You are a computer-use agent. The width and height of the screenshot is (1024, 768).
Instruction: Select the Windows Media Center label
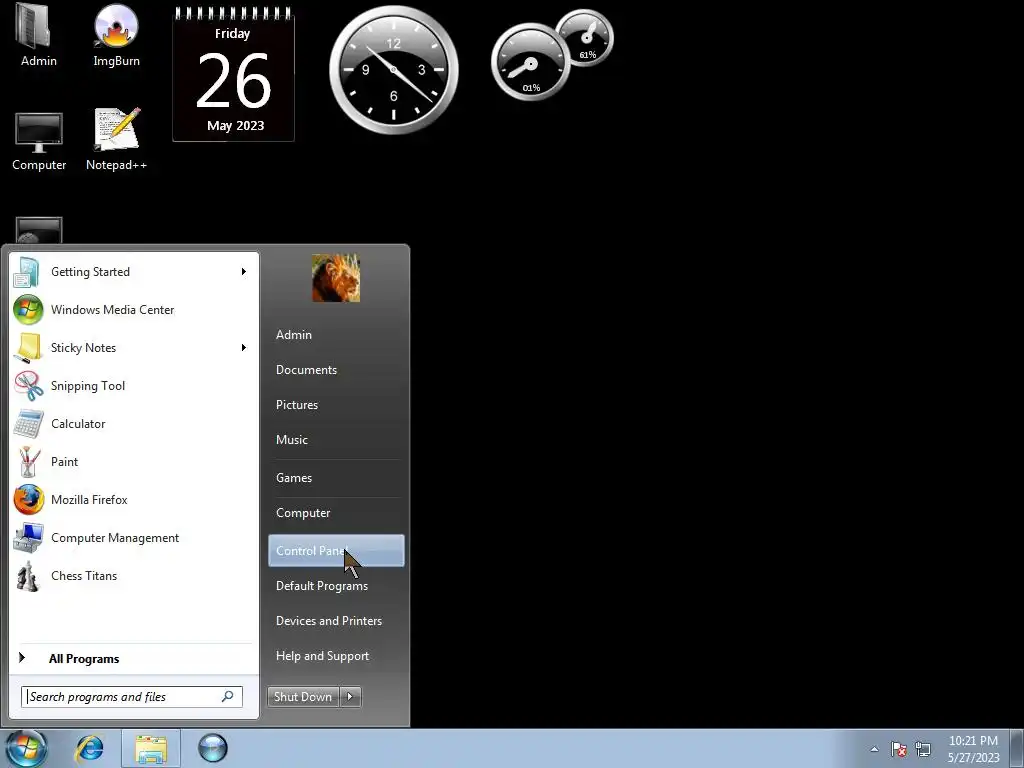(x=112, y=310)
